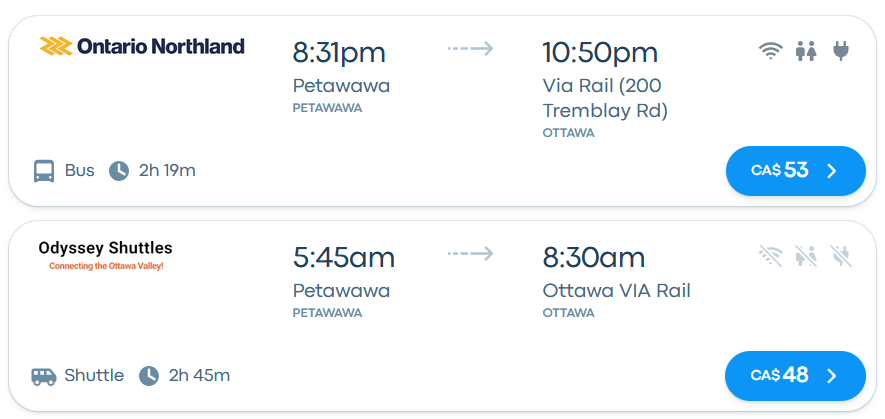
Task: Select the CA$53 fare button
Action: click(795, 171)
